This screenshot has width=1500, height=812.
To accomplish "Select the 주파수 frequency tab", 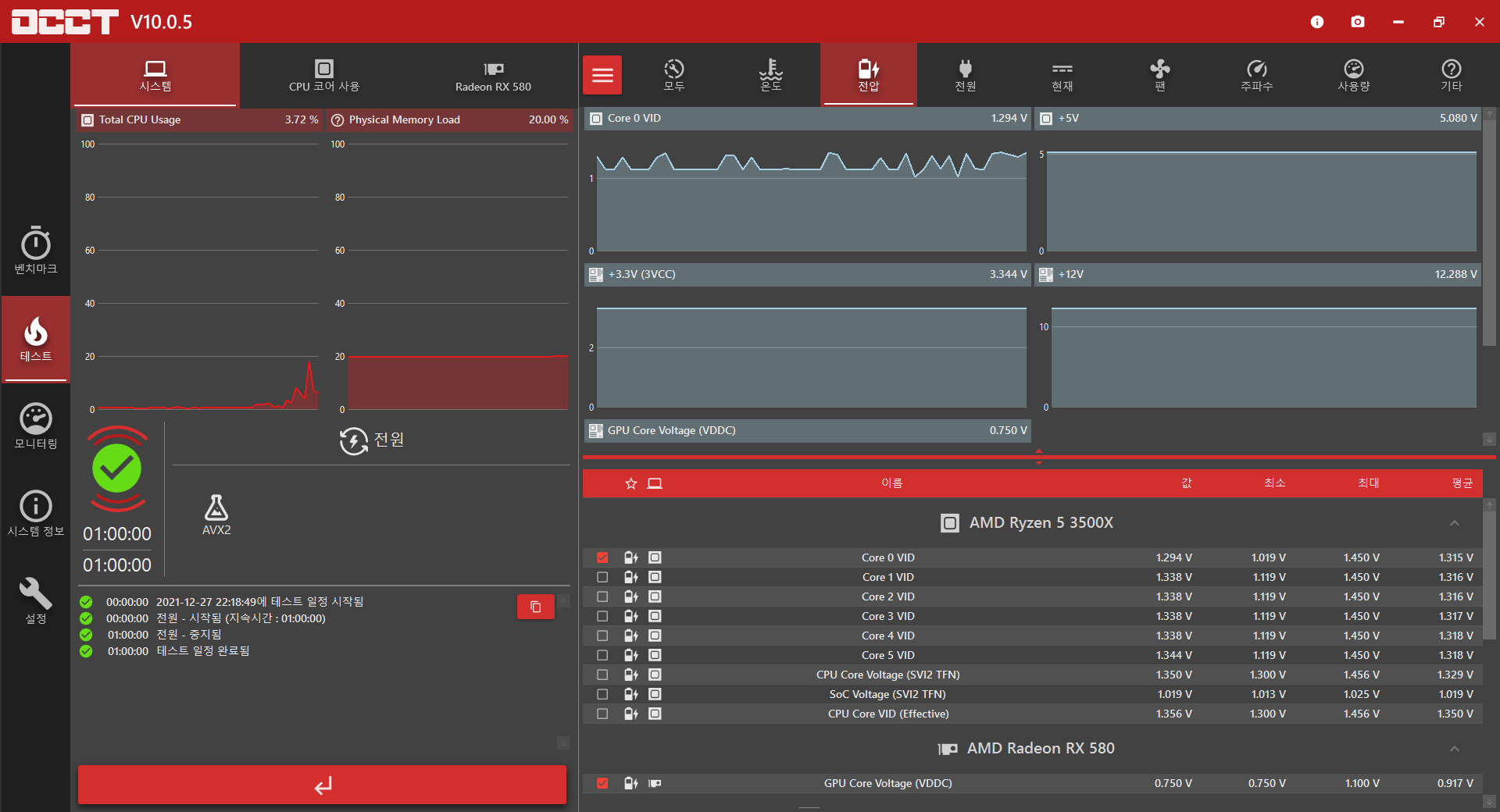I will [x=1257, y=75].
